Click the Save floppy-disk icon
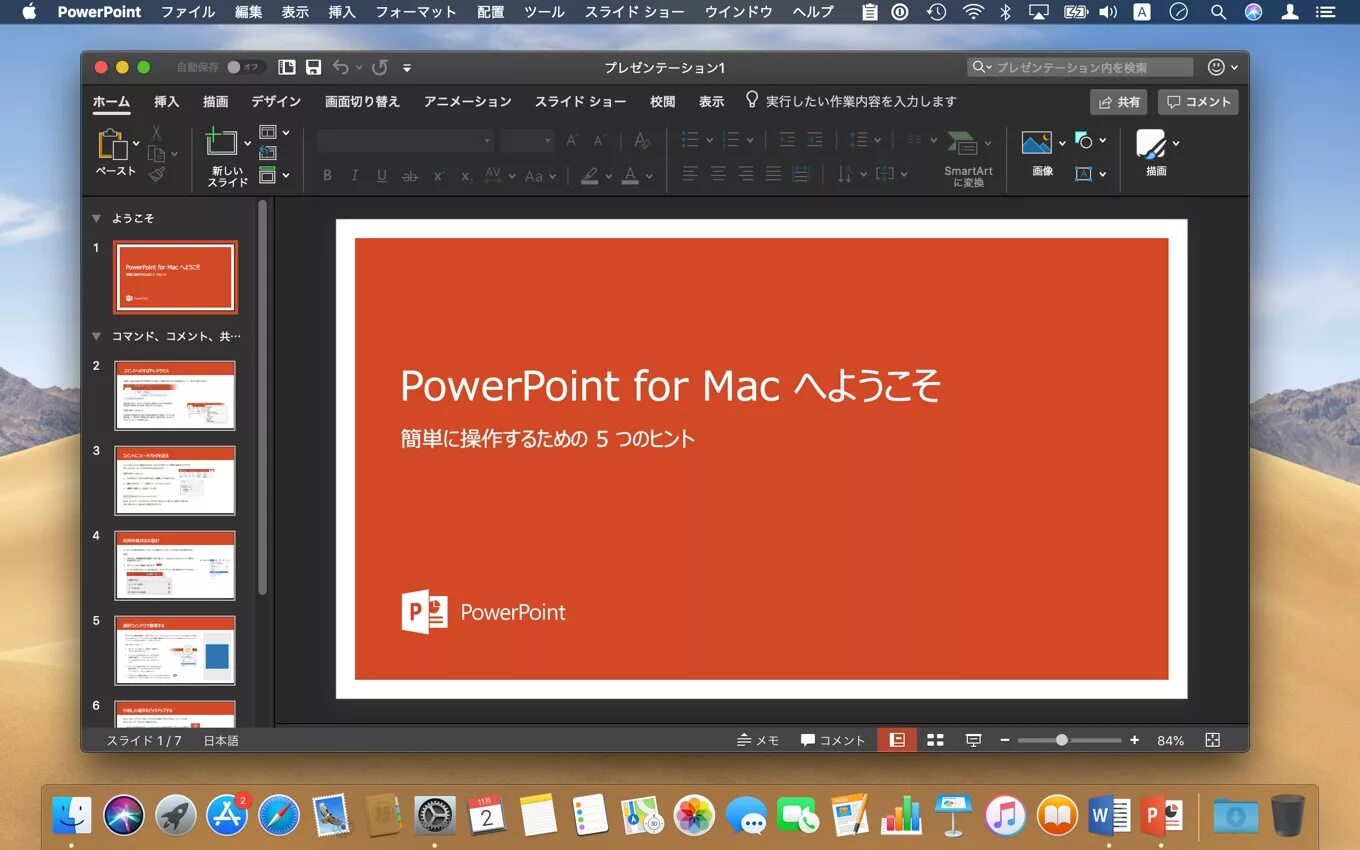Image resolution: width=1360 pixels, height=850 pixels. tap(314, 67)
